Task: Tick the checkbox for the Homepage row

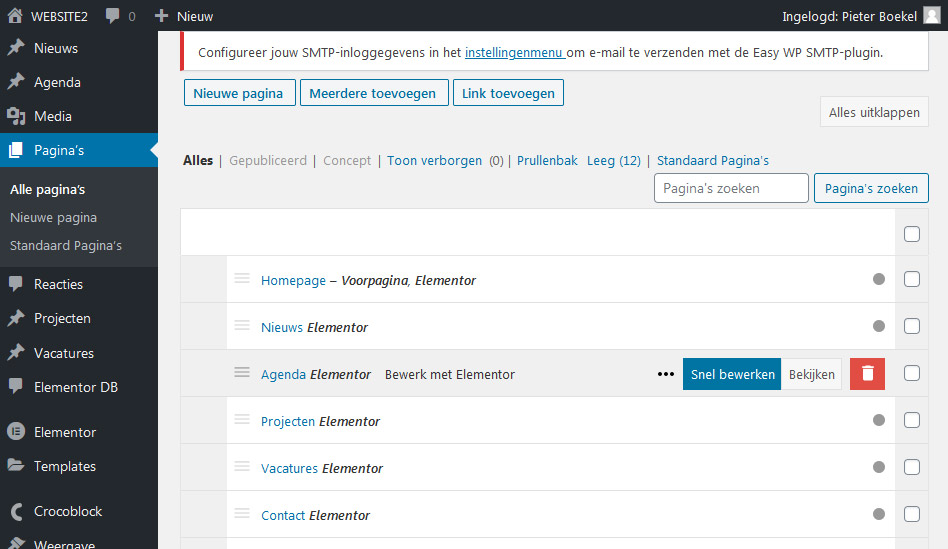Action: (x=911, y=280)
